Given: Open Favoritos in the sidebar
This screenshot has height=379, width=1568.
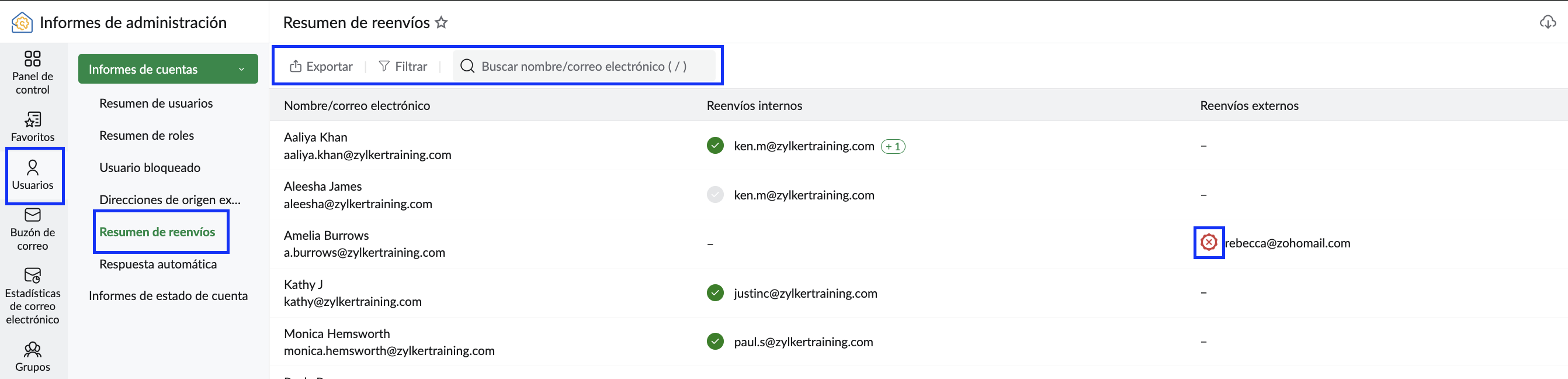Looking at the screenshot, I should (32, 127).
